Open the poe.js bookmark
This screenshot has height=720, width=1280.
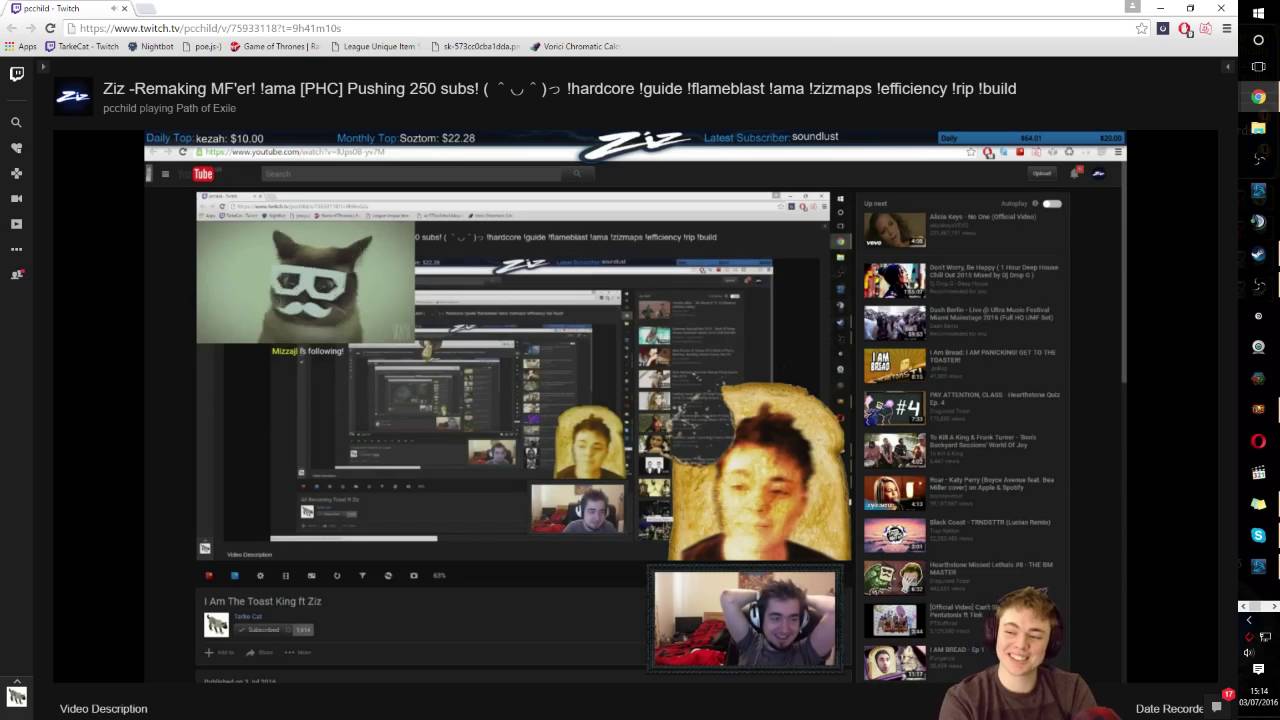point(202,46)
